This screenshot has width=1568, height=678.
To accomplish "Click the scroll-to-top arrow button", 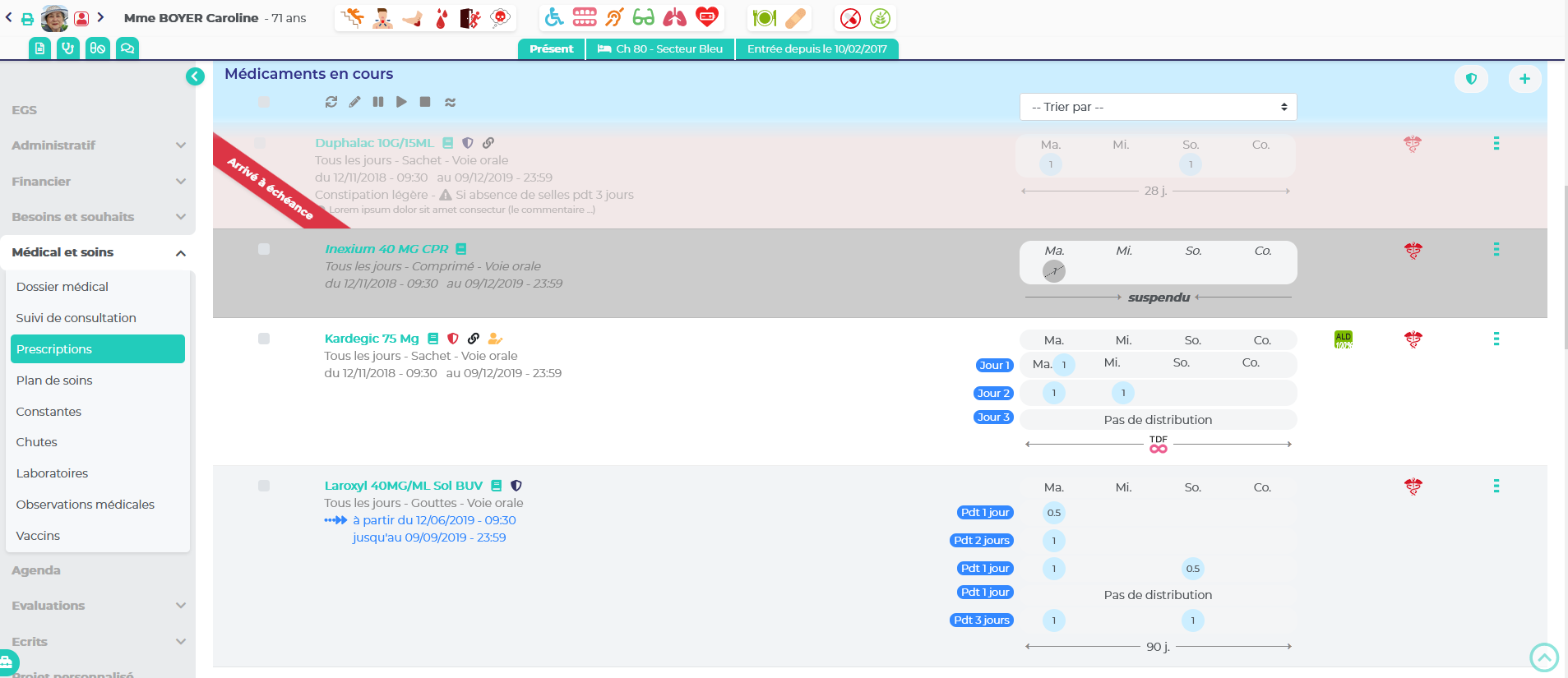I will [1543, 657].
